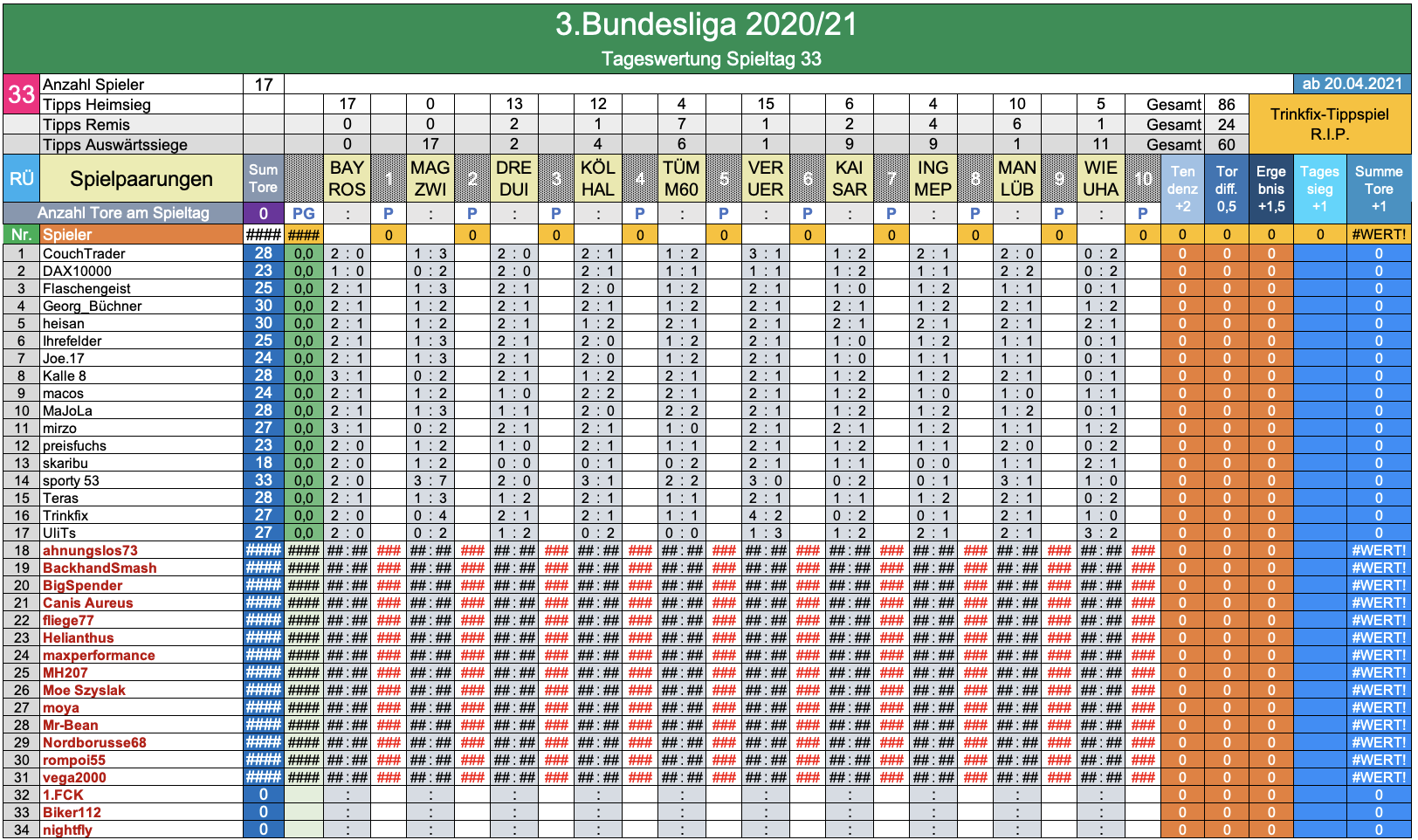This screenshot has height=840, width=1418.
Task: Click the 'Tendenz +2' column header
Action: point(1182,189)
